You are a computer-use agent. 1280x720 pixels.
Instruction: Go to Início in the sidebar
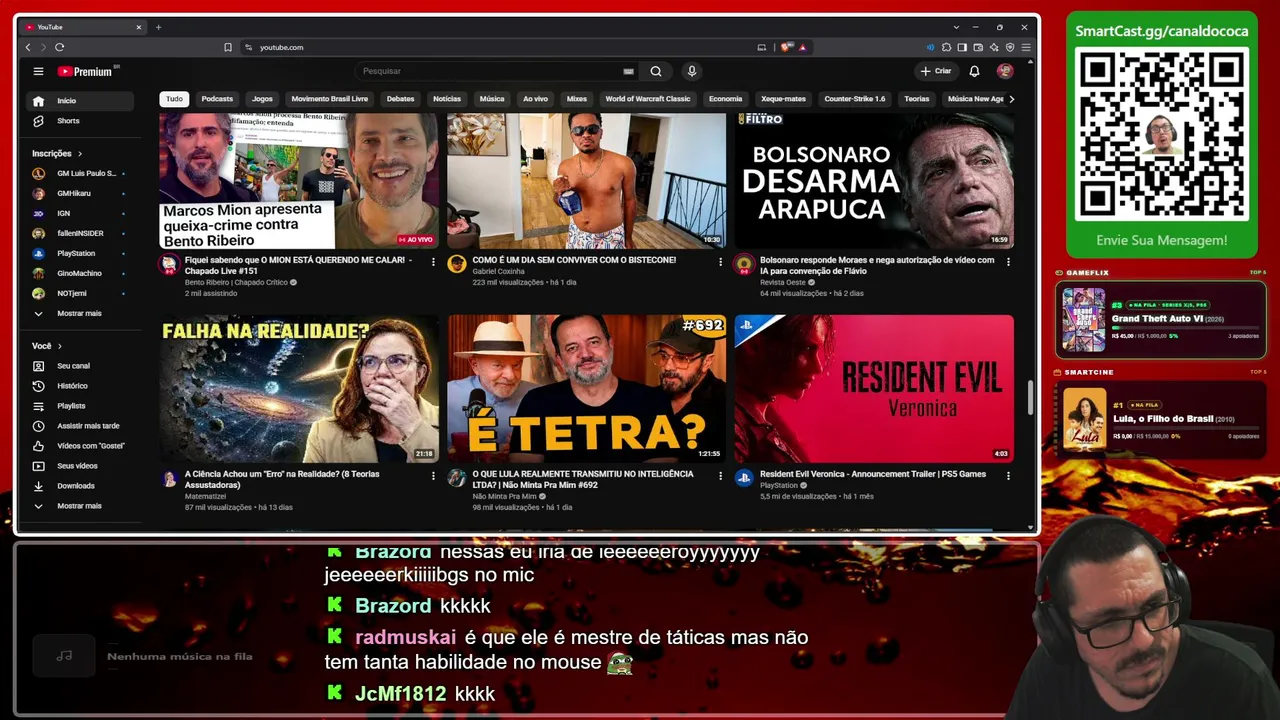tap(81, 101)
